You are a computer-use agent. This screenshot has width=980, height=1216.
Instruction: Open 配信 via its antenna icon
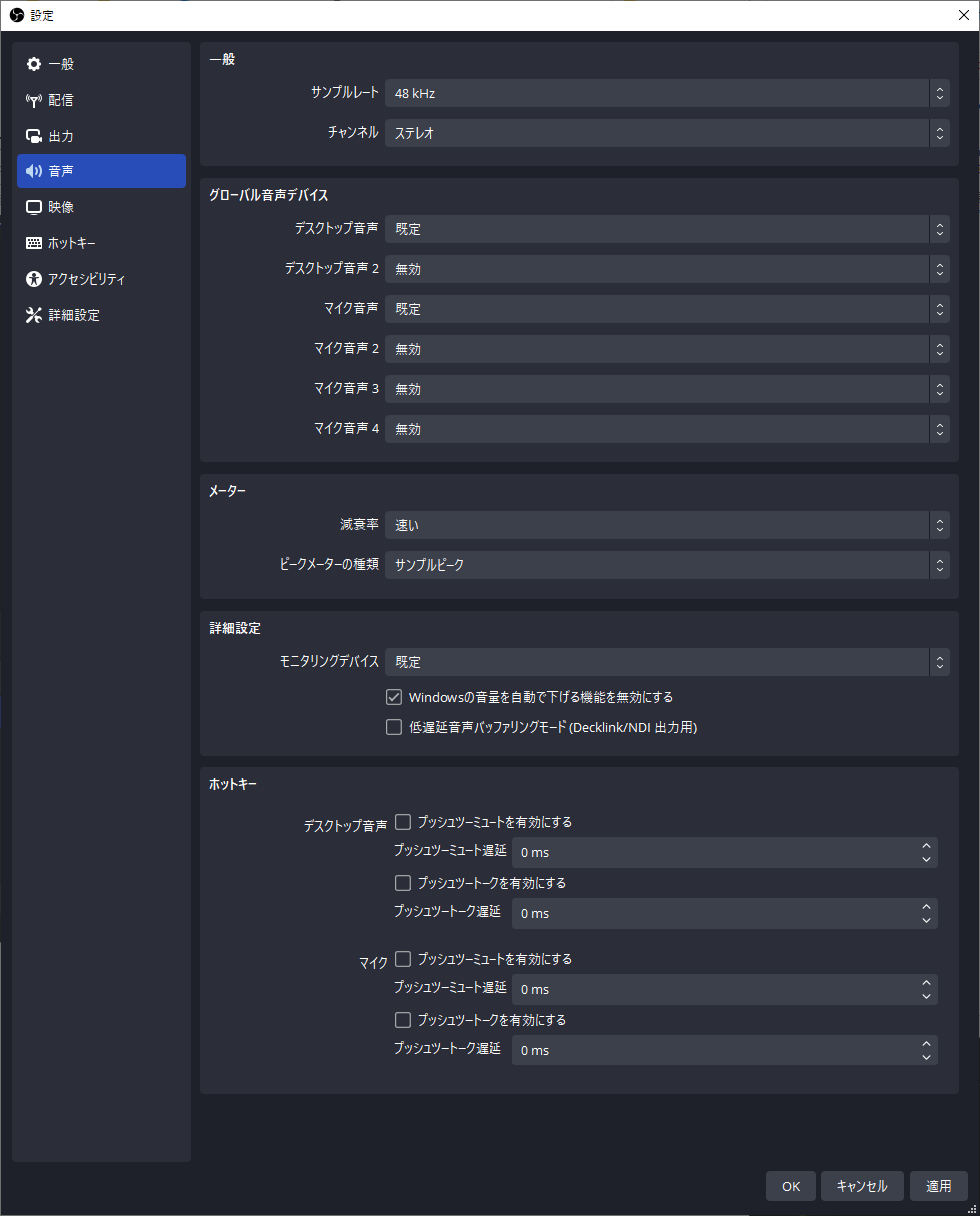coord(34,100)
